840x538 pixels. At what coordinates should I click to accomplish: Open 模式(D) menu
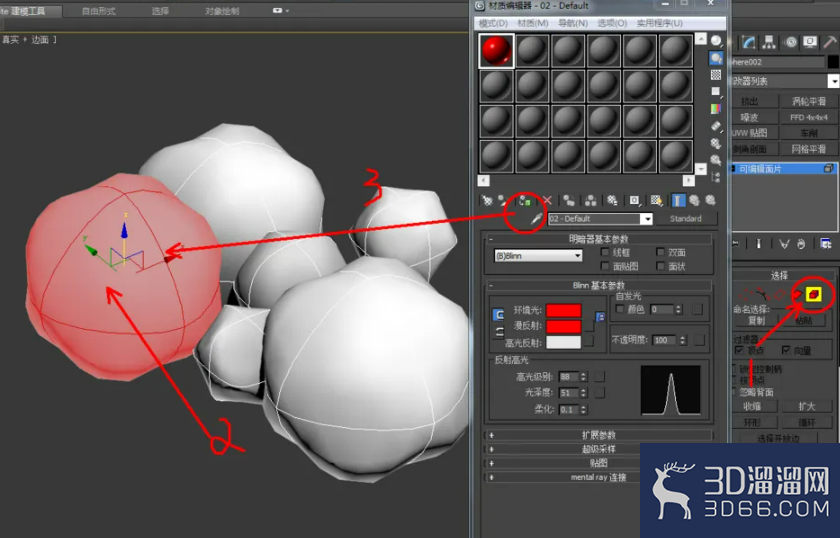pyautogui.click(x=493, y=23)
